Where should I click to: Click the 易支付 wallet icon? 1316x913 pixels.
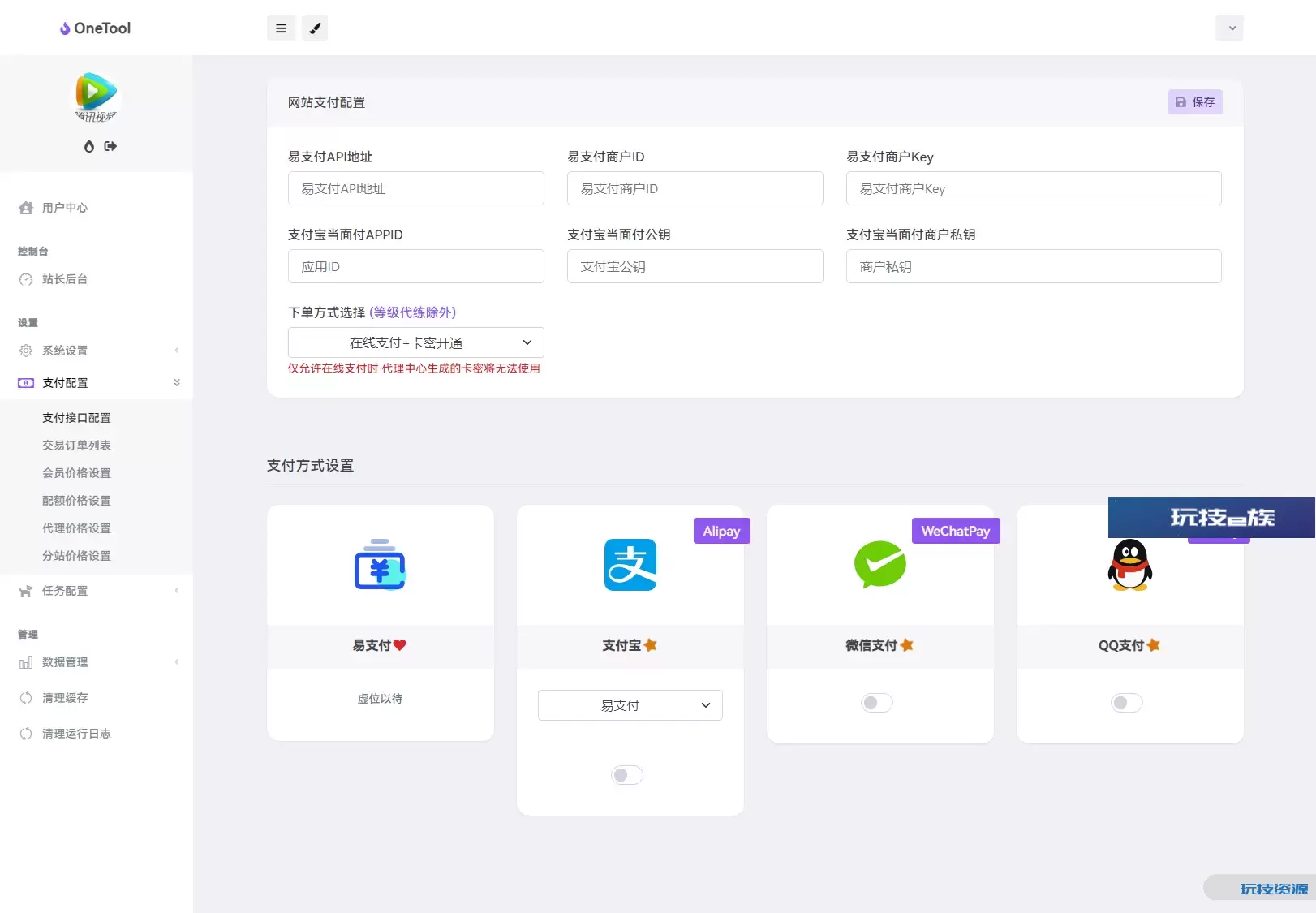tap(380, 565)
